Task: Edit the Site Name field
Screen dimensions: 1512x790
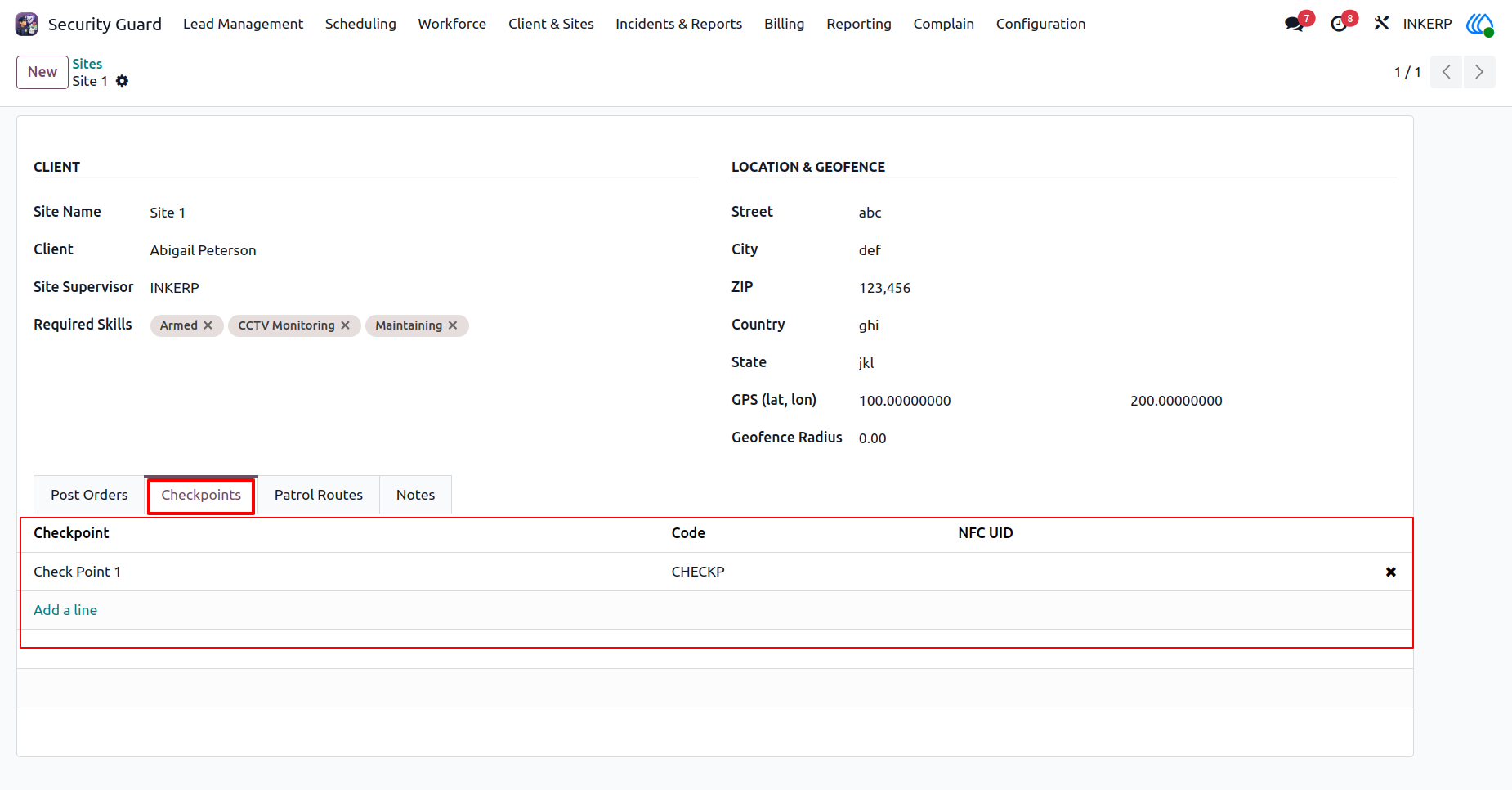Action: [x=423, y=213]
